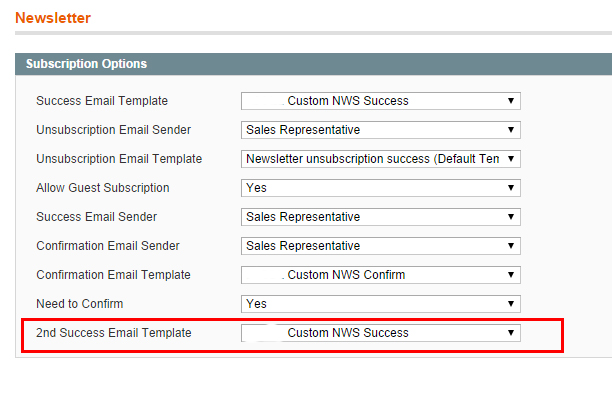Click the Newsletter page heading
Image resolution: width=612 pixels, height=418 pixels.
pos(53,18)
